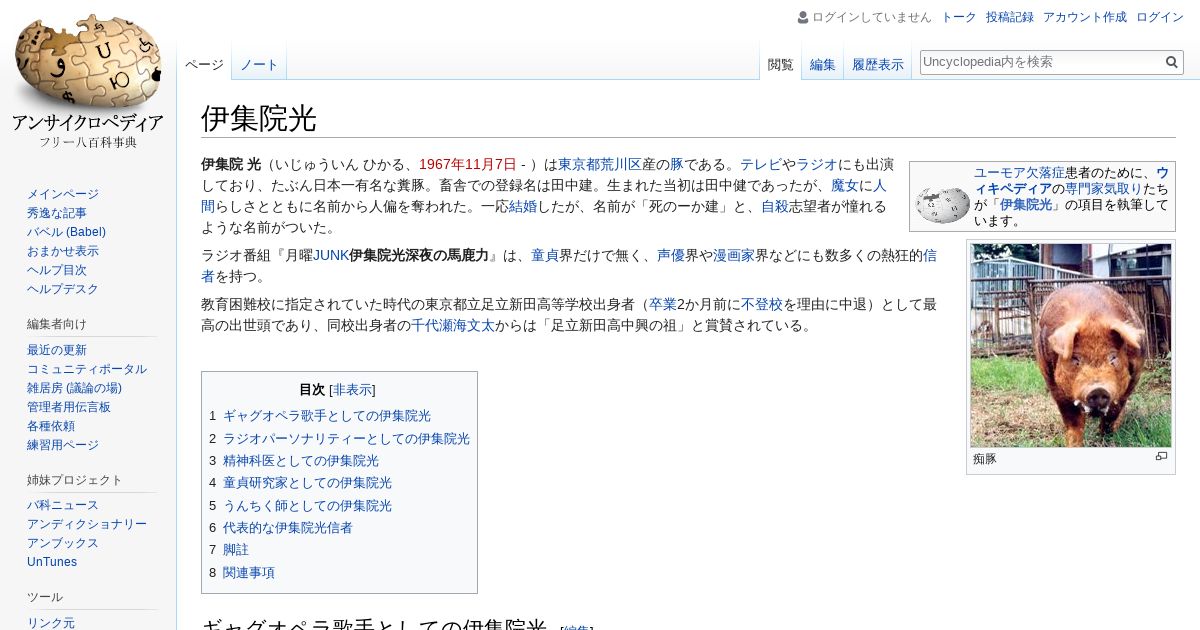Open バベル (Babel) sidebar link
The width and height of the screenshot is (1200, 630).
[x=66, y=232]
